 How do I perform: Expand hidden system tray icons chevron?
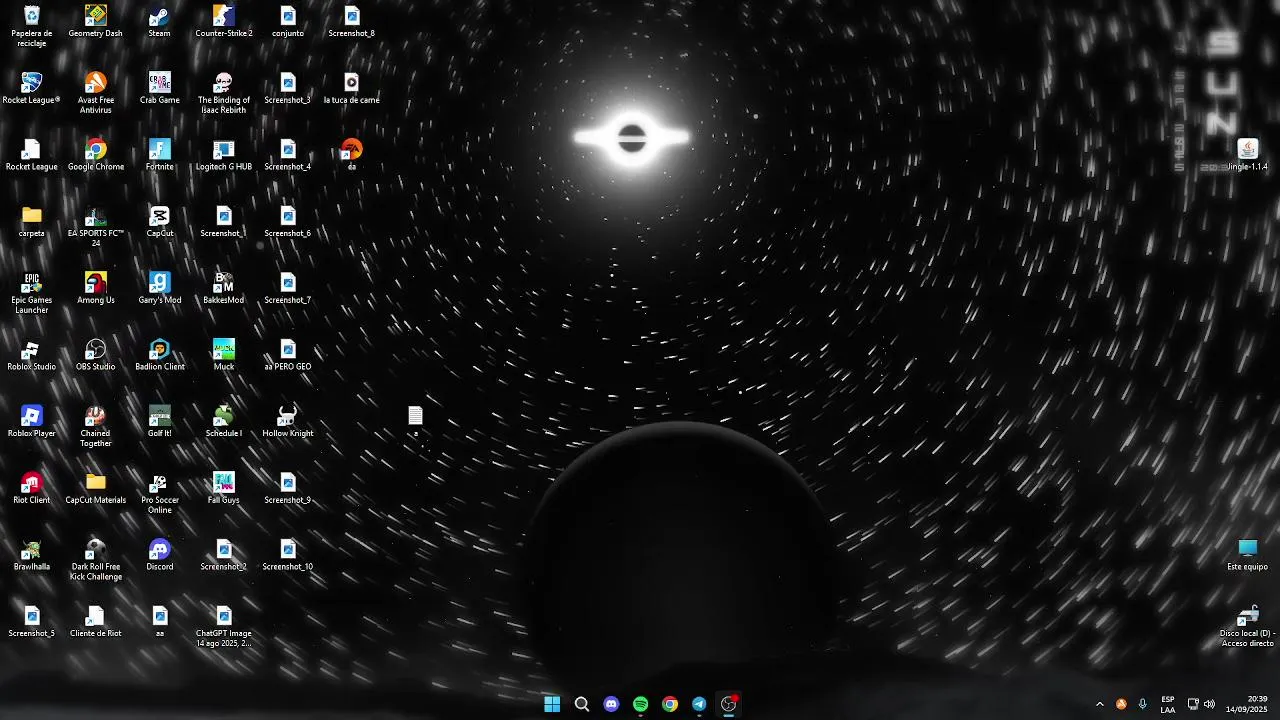[1100, 704]
